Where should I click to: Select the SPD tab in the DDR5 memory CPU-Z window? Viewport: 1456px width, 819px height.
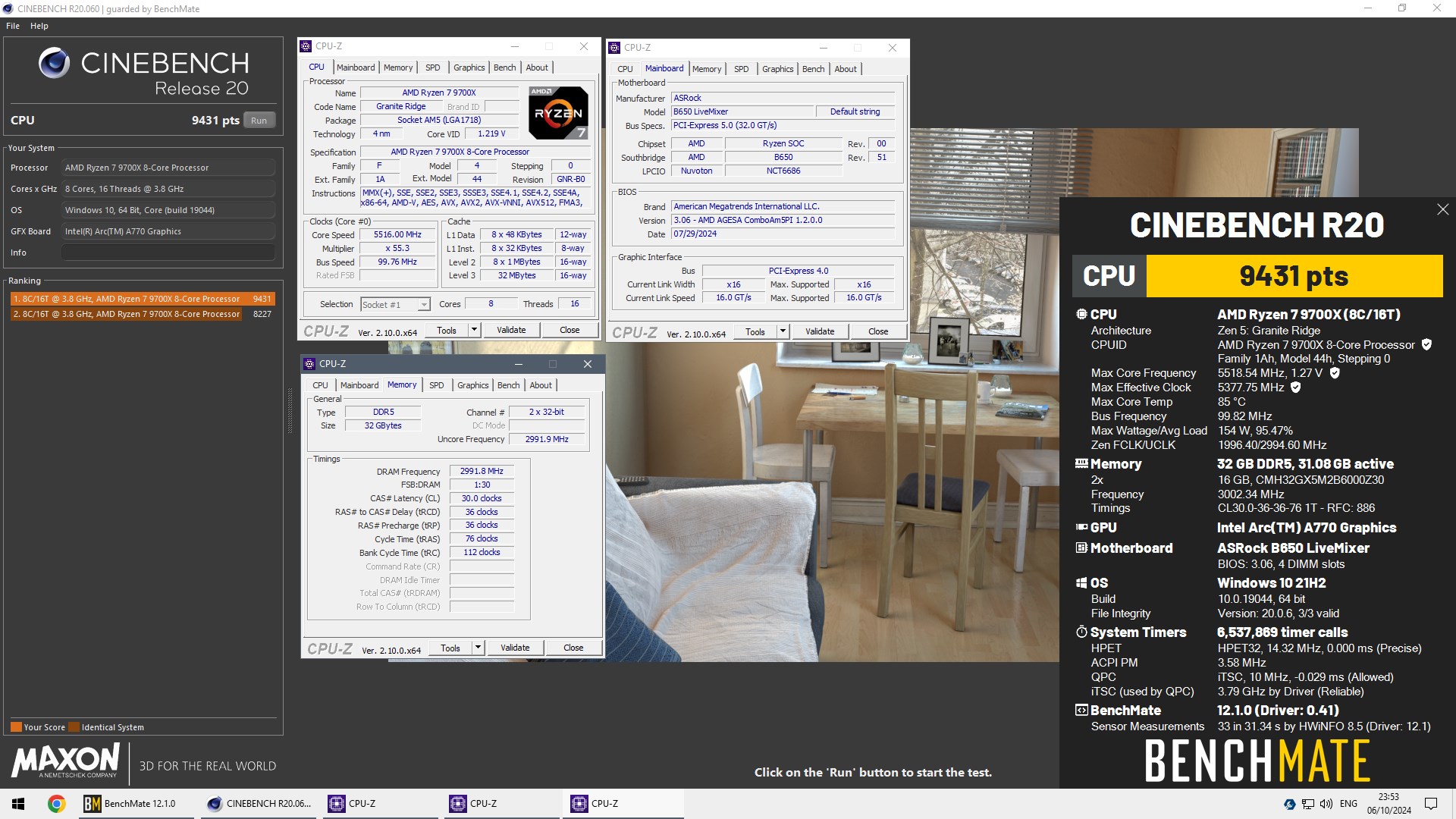pos(437,385)
